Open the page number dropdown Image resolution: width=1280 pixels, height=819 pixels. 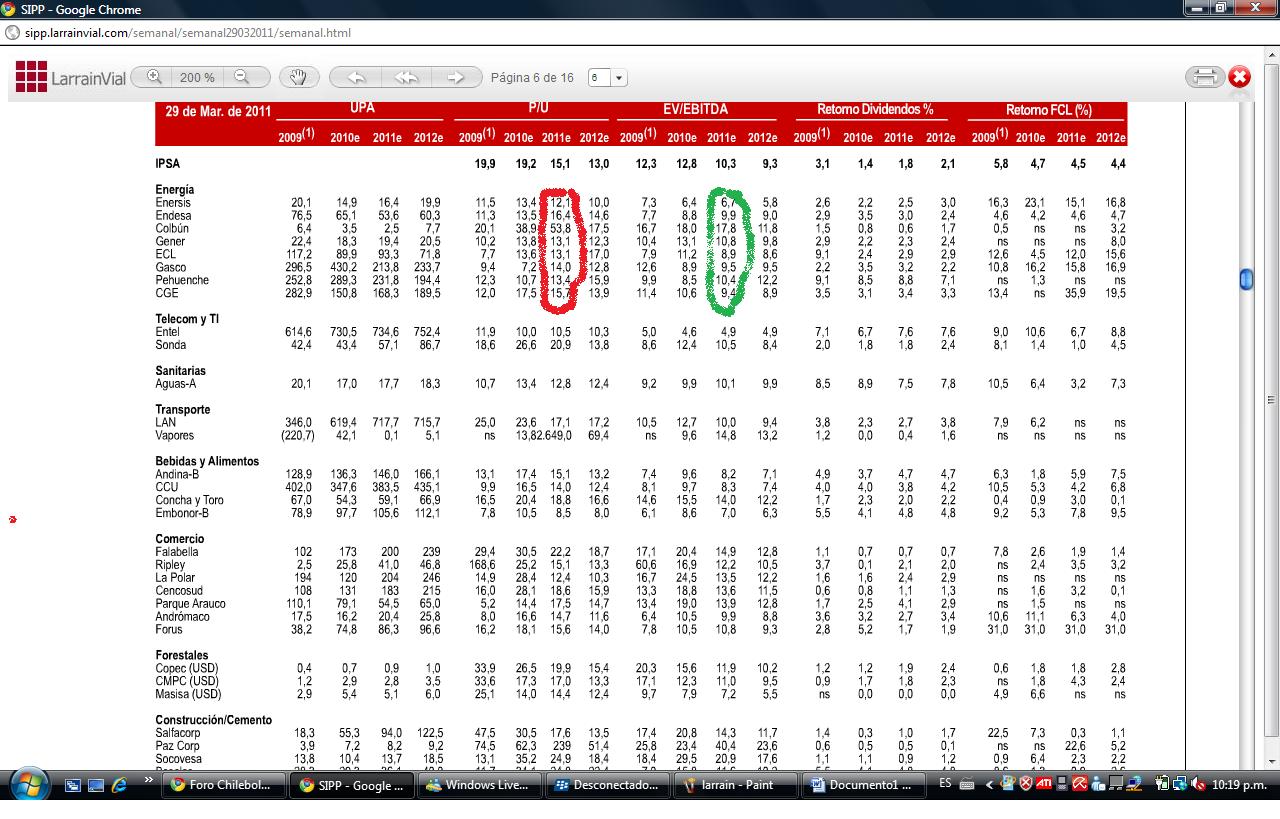tap(619, 78)
